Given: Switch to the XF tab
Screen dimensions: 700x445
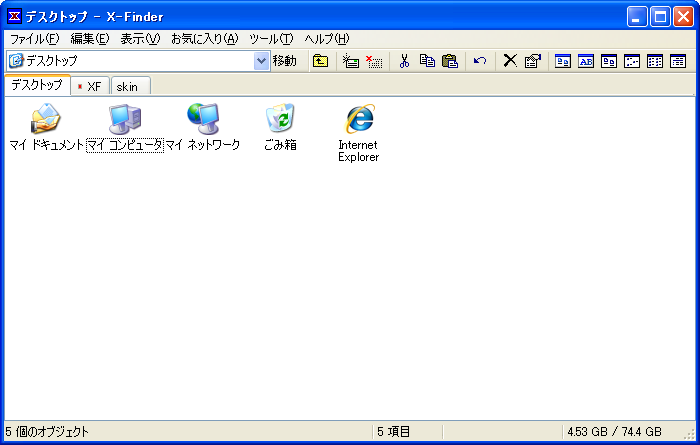Looking at the screenshot, I should (89, 86).
